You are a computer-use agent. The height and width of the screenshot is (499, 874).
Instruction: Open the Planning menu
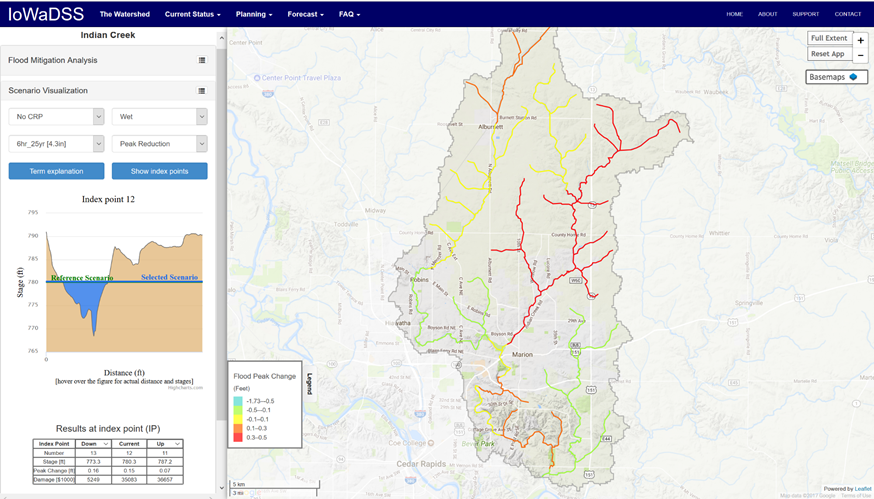point(254,15)
